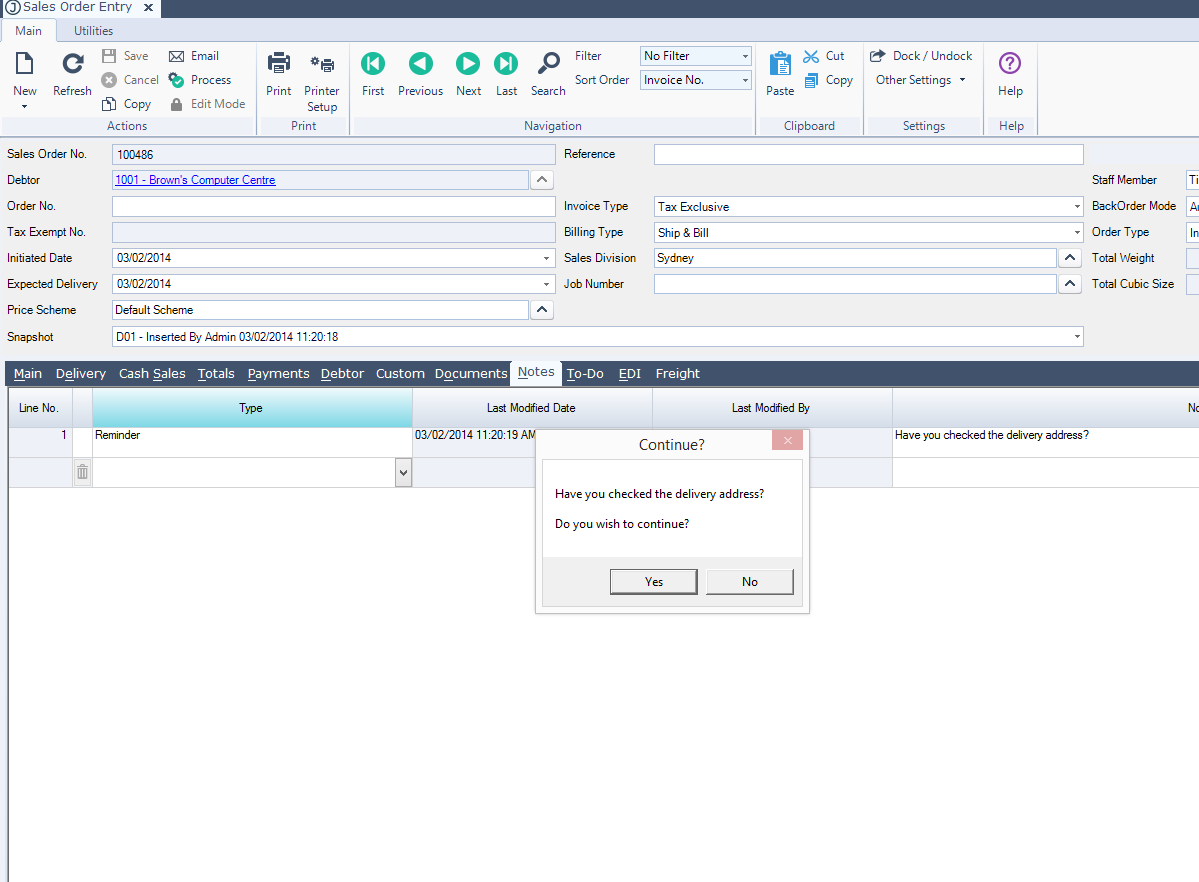Open the Delivery tab

pos(81,374)
